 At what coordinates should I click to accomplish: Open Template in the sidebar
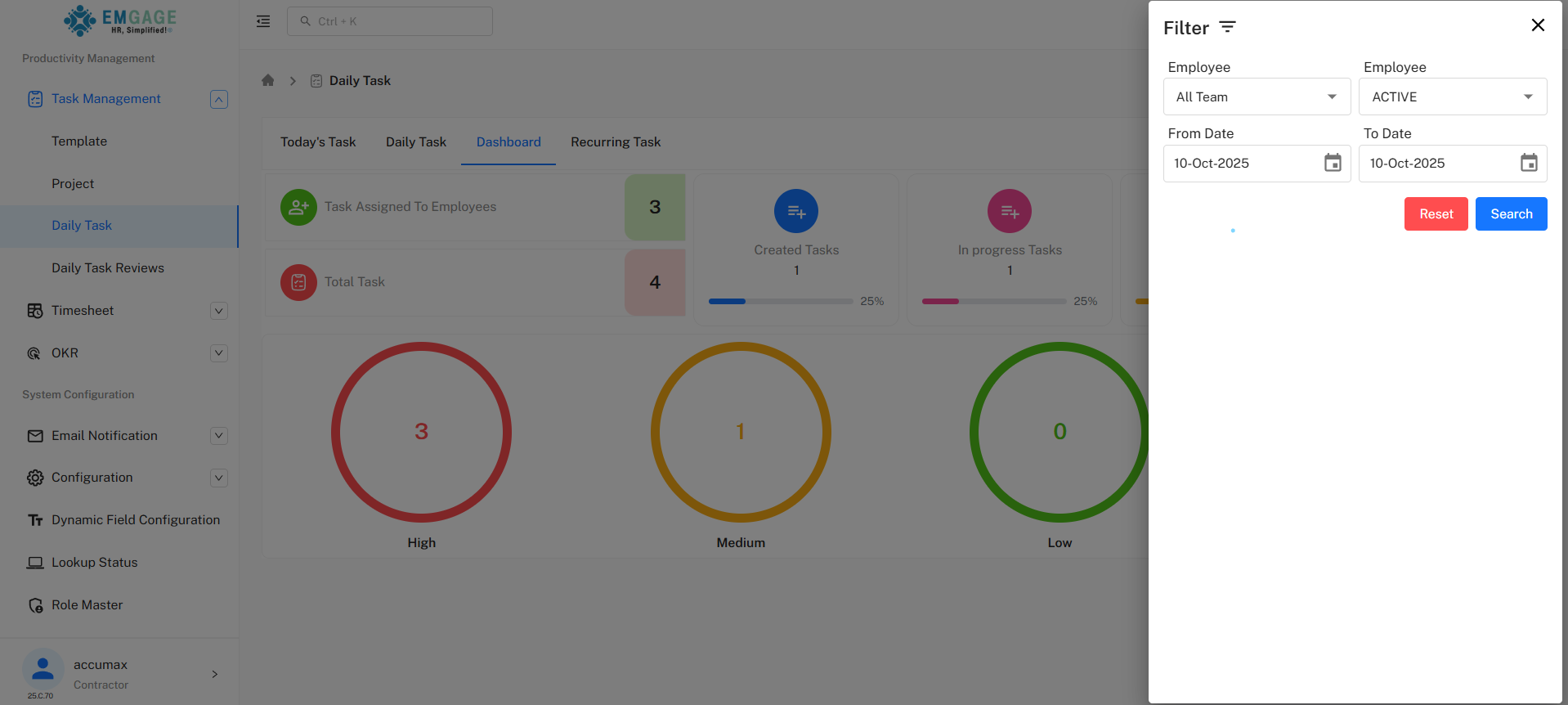coord(79,141)
